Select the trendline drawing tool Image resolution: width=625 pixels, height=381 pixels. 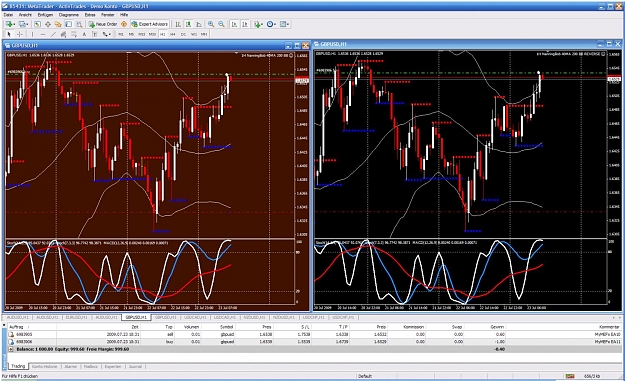click(53, 34)
